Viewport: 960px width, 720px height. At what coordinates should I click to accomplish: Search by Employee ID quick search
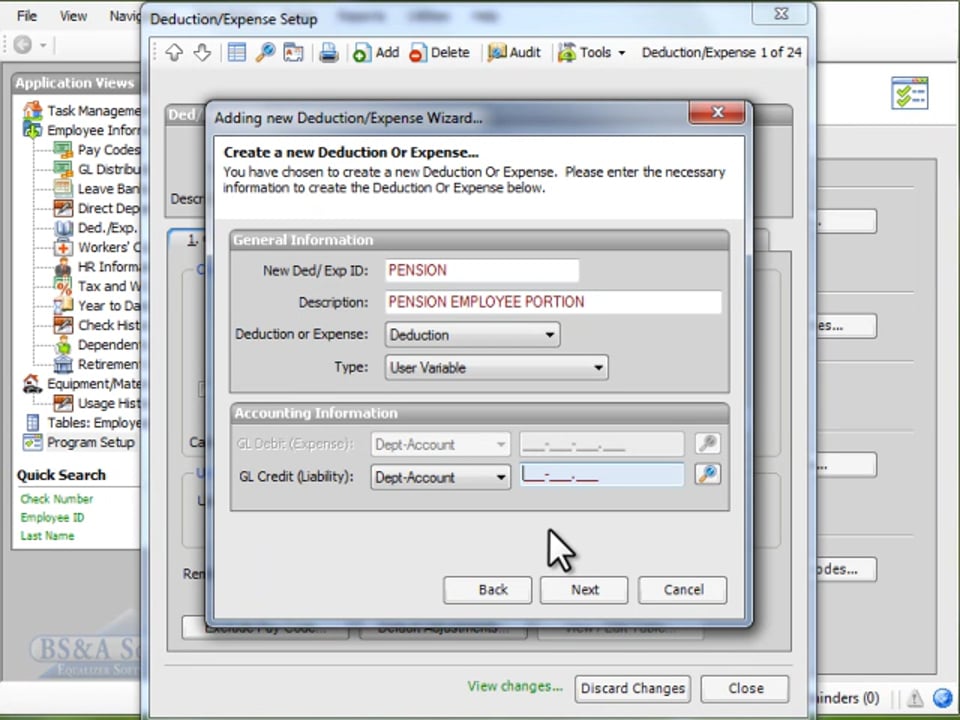coord(52,518)
